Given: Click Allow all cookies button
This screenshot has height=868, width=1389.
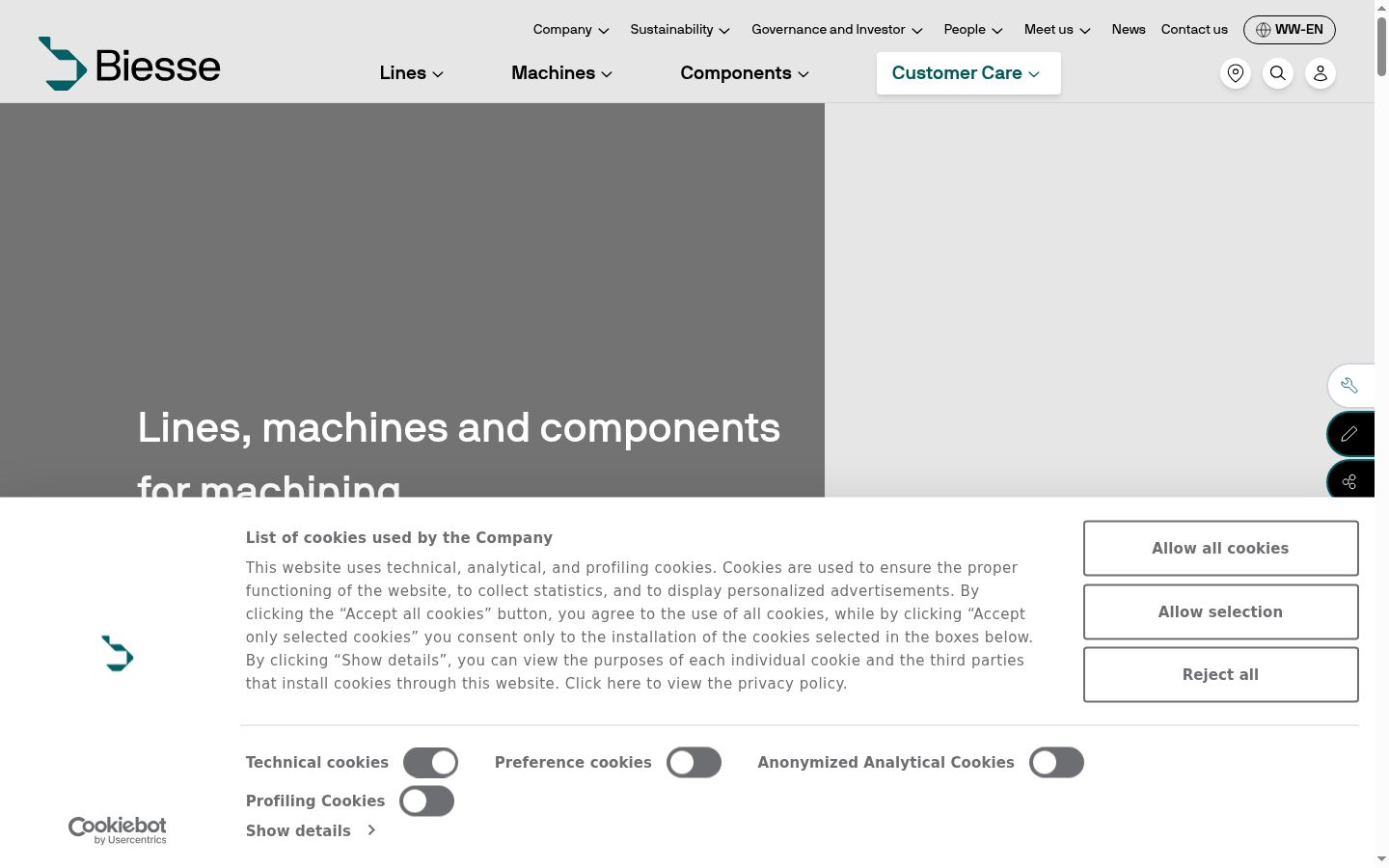Looking at the screenshot, I should [1221, 549].
